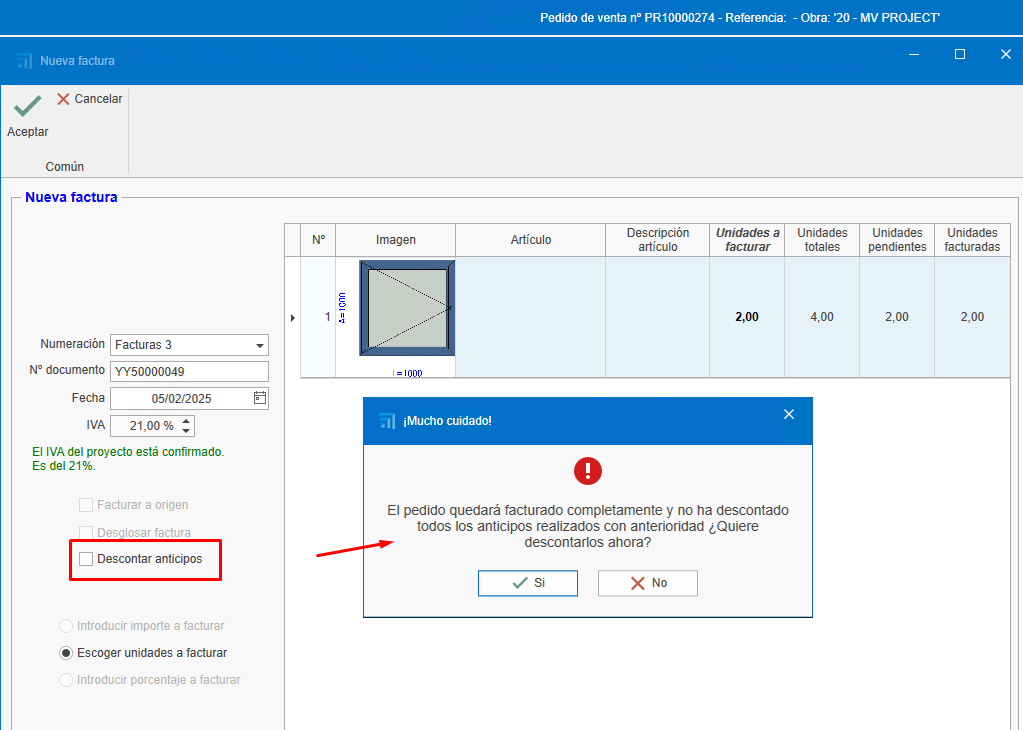
Task: Select Escoger unidades a facturar option
Action: [x=66, y=653]
